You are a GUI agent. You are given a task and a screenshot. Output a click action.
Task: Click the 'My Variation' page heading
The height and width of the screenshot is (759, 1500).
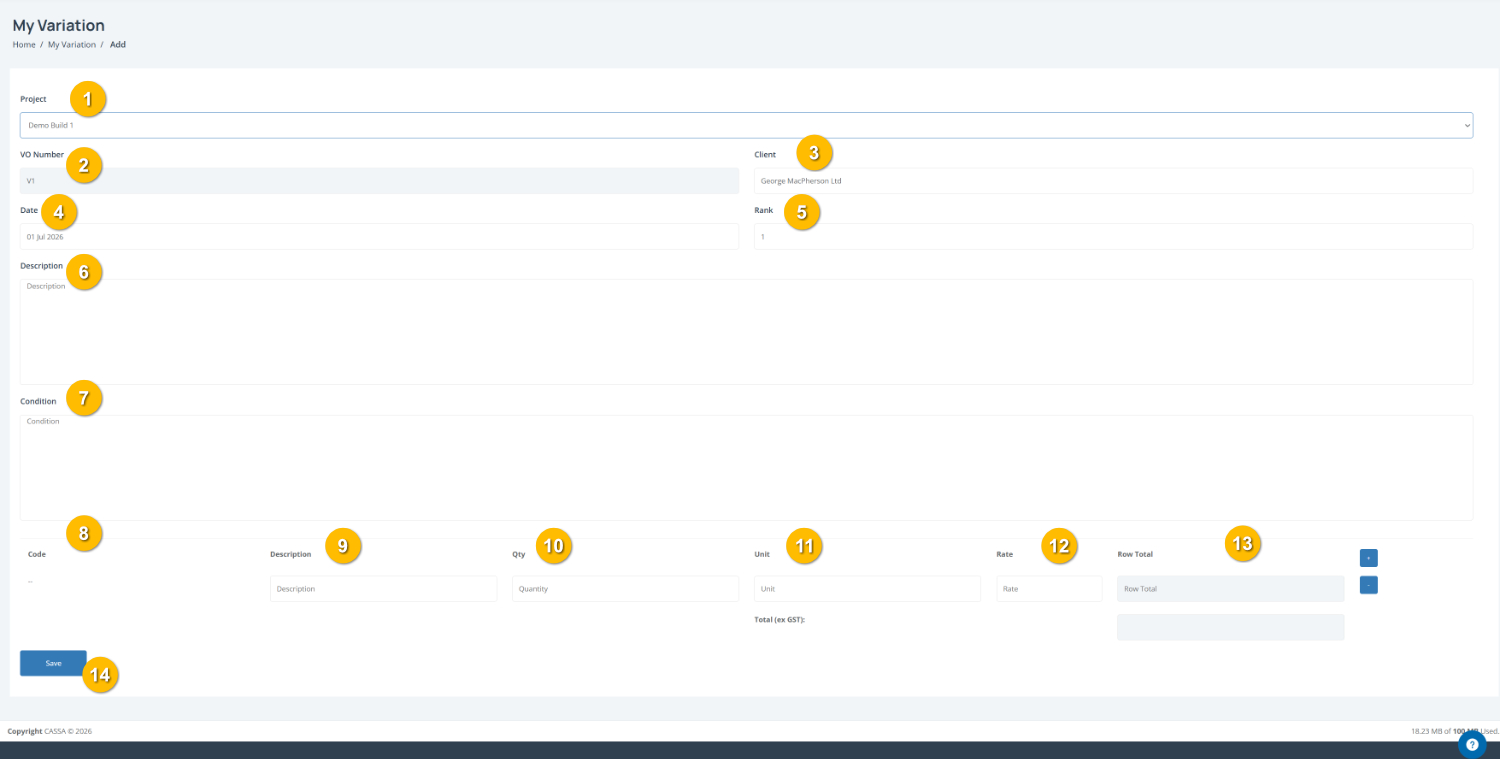coord(58,25)
